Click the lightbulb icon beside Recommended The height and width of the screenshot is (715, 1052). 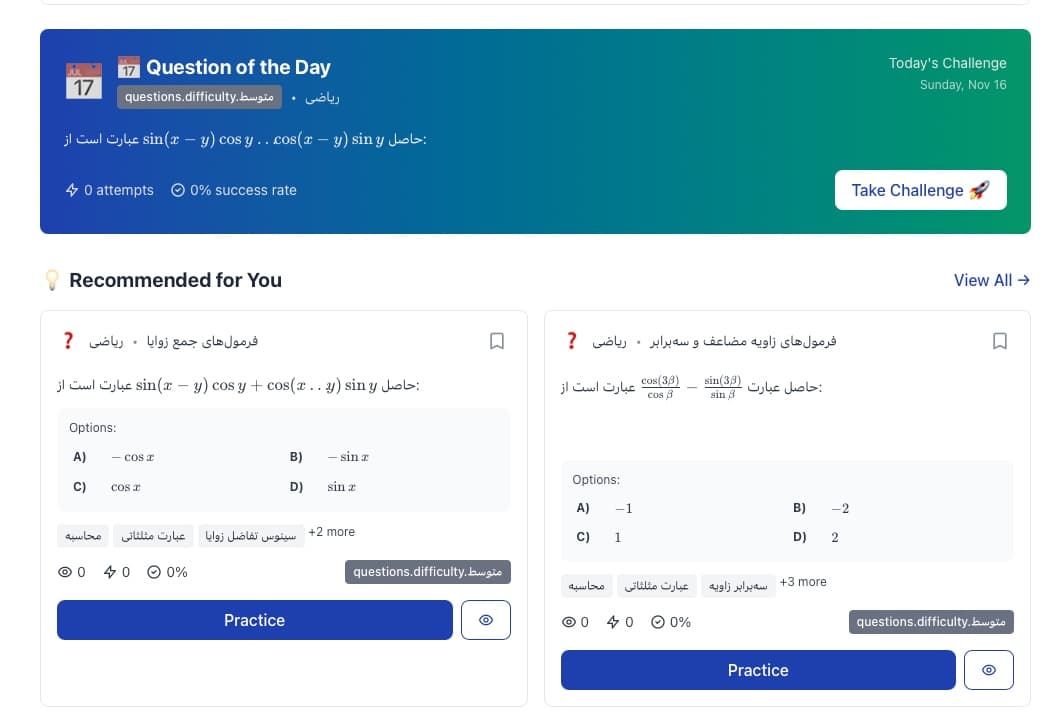[53, 281]
